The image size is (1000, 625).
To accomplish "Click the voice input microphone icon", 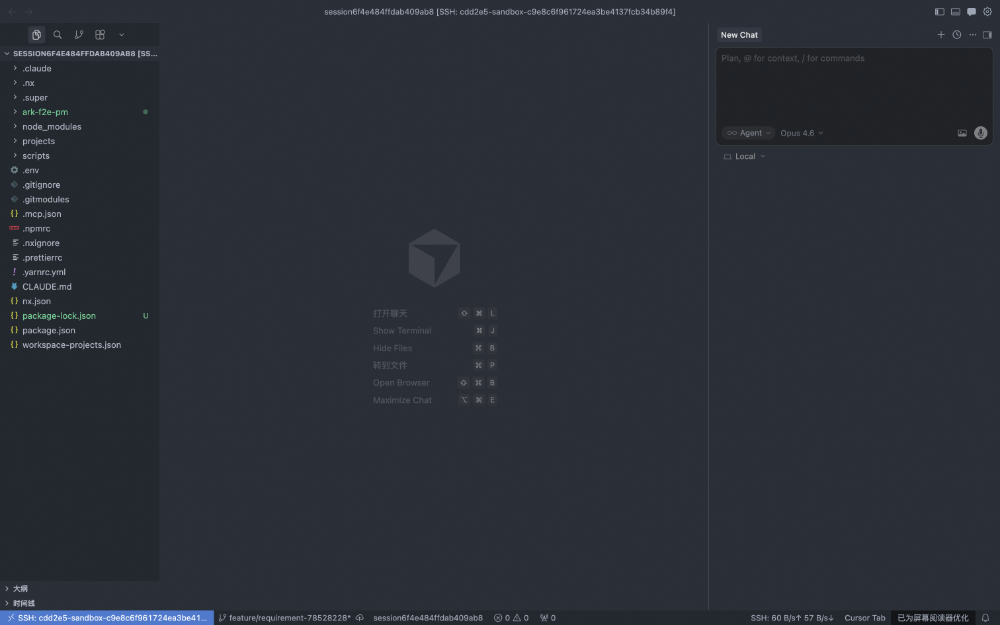I will pos(981,133).
